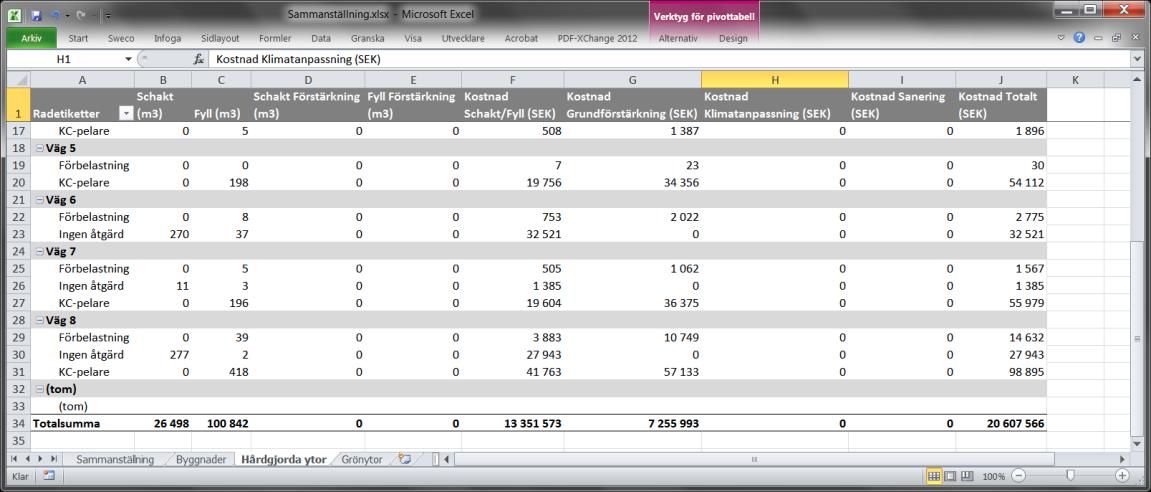Image resolution: width=1151 pixels, height=492 pixels.
Task: Go to the next sheet tab arrow
Action: point(40,459)
